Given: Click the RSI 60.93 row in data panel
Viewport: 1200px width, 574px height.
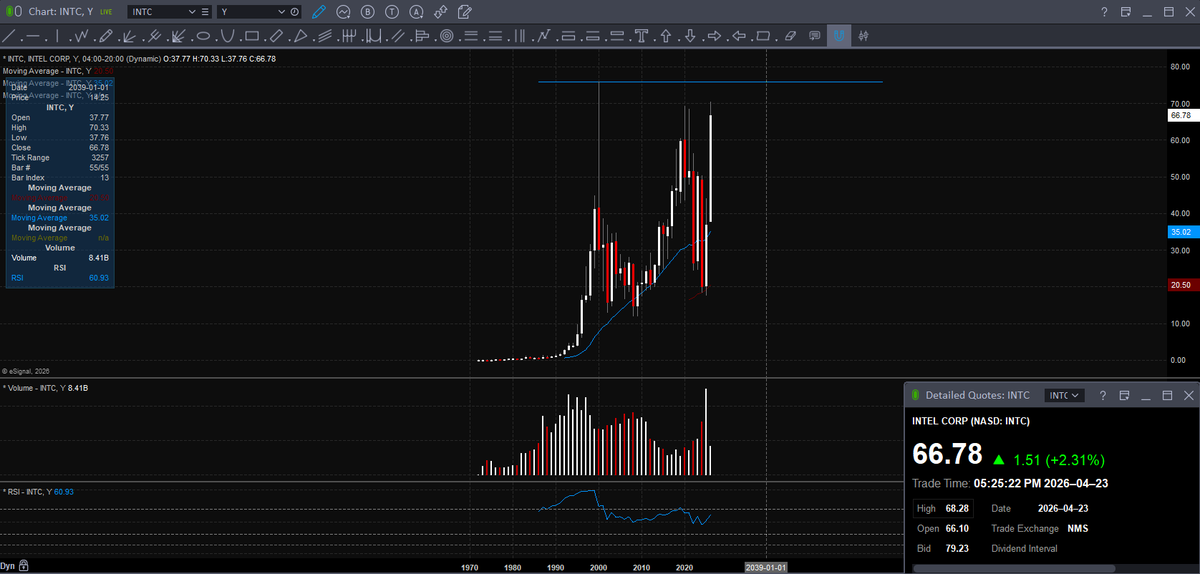Looking at the screenshot, I should click(60, 278).
